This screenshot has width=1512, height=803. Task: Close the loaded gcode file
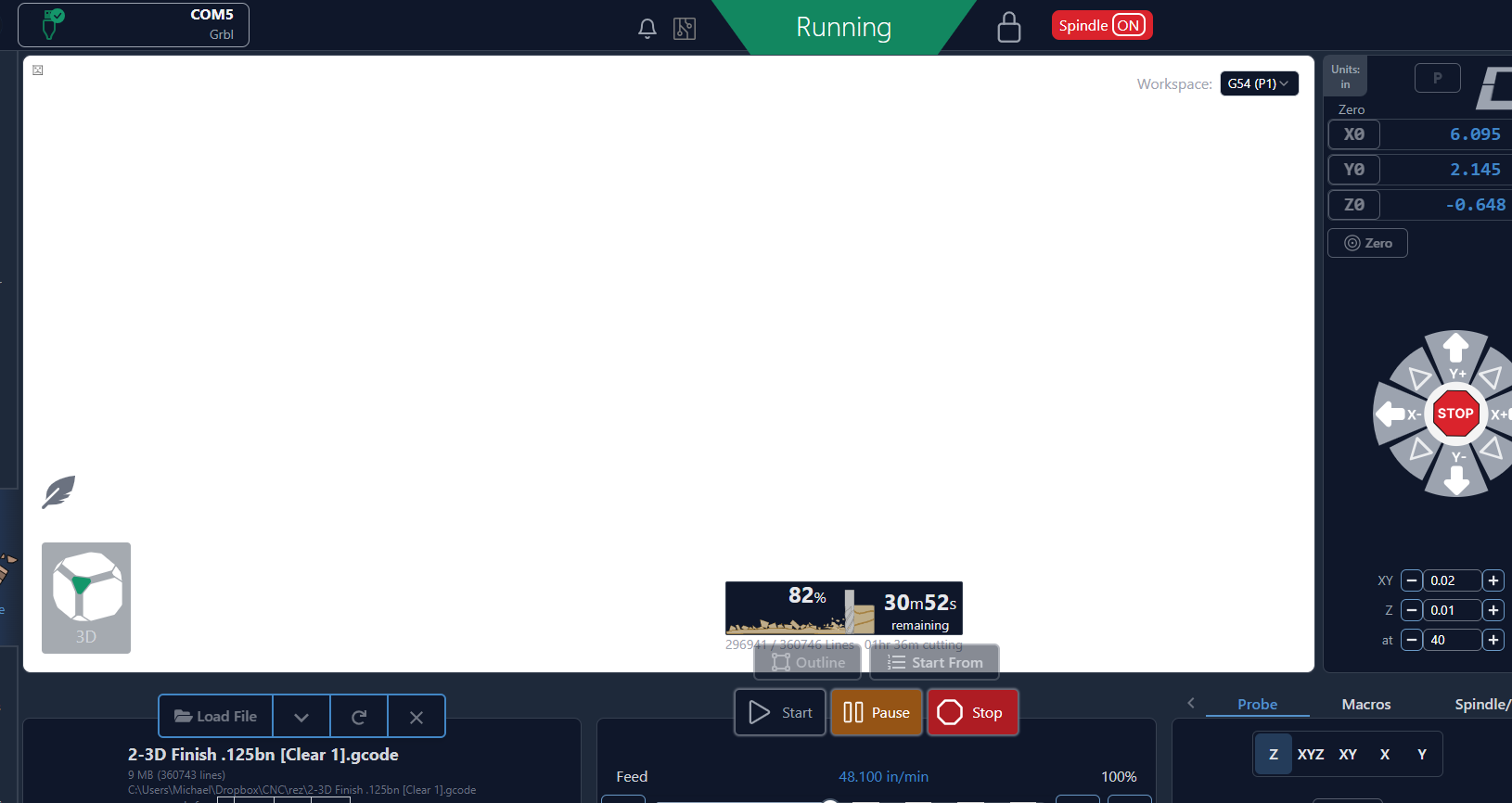pos(416,717)
